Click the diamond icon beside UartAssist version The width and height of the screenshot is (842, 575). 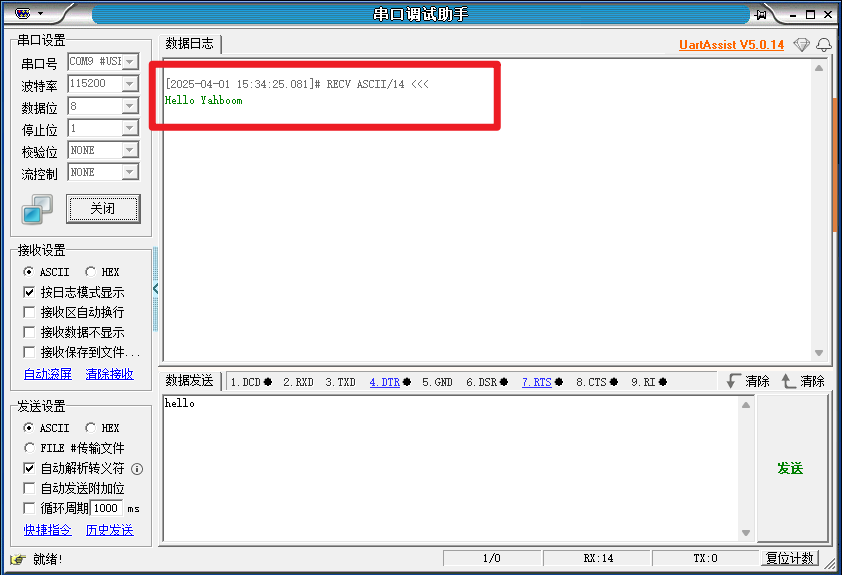click(x=801, y=45)
